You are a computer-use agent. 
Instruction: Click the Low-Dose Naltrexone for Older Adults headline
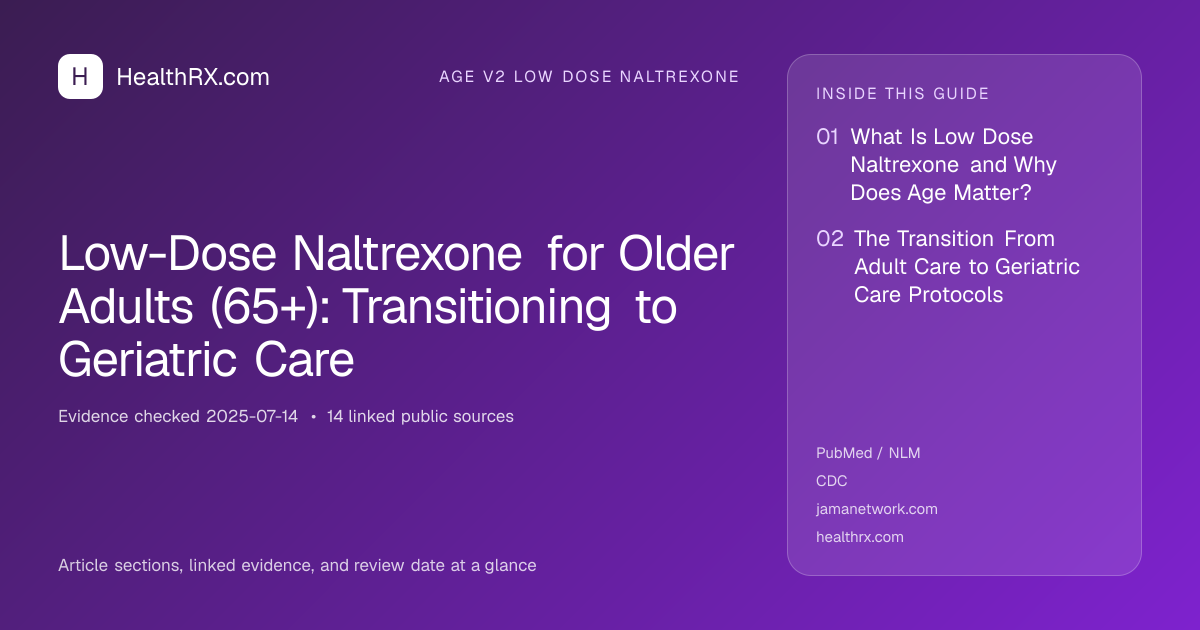point(397,308)
